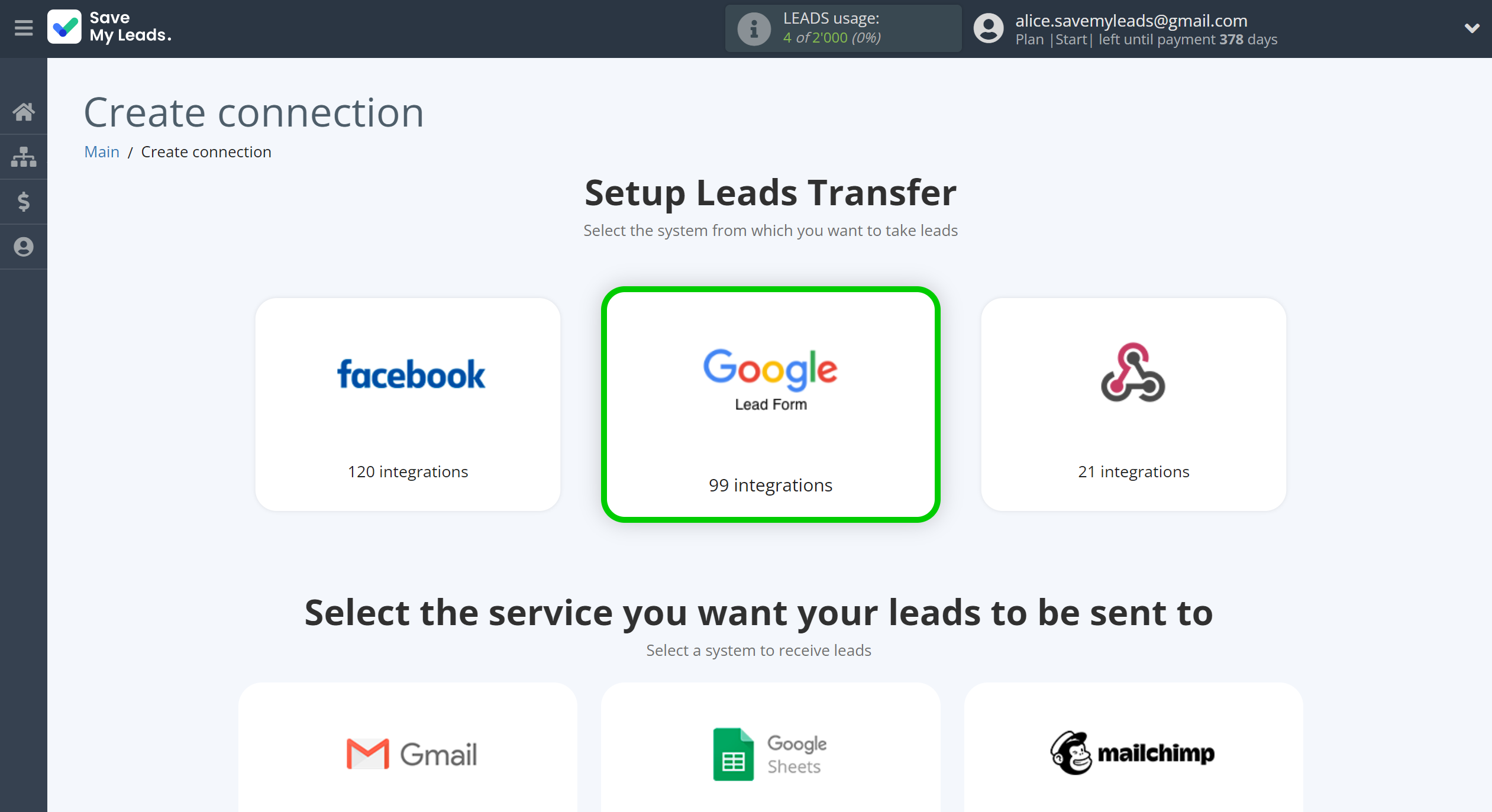Open the hamburger menu
This screenshot has height=812, width=1492.
tap(23, 28)
